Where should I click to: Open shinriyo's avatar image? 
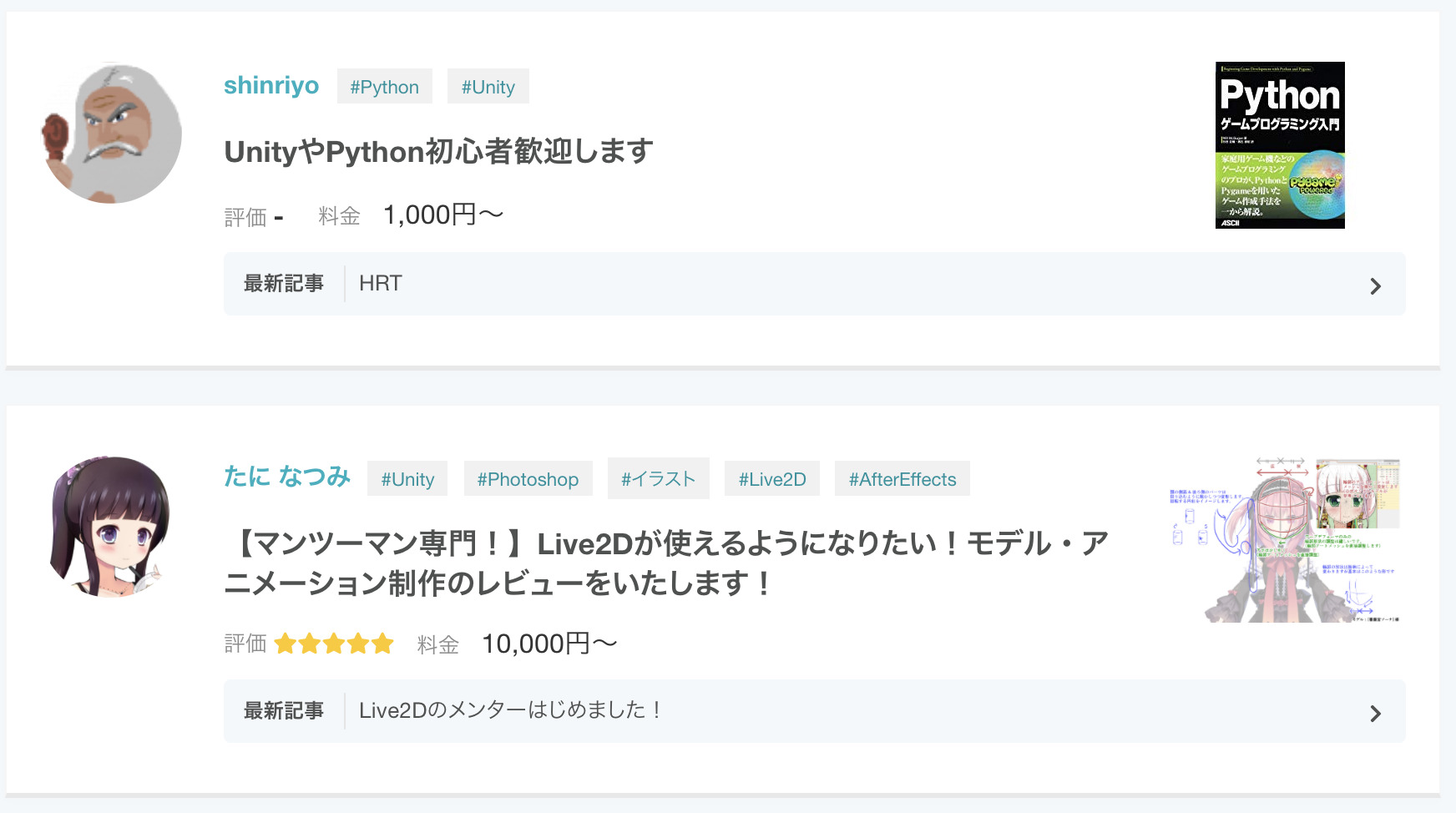[x=112, y=133]
